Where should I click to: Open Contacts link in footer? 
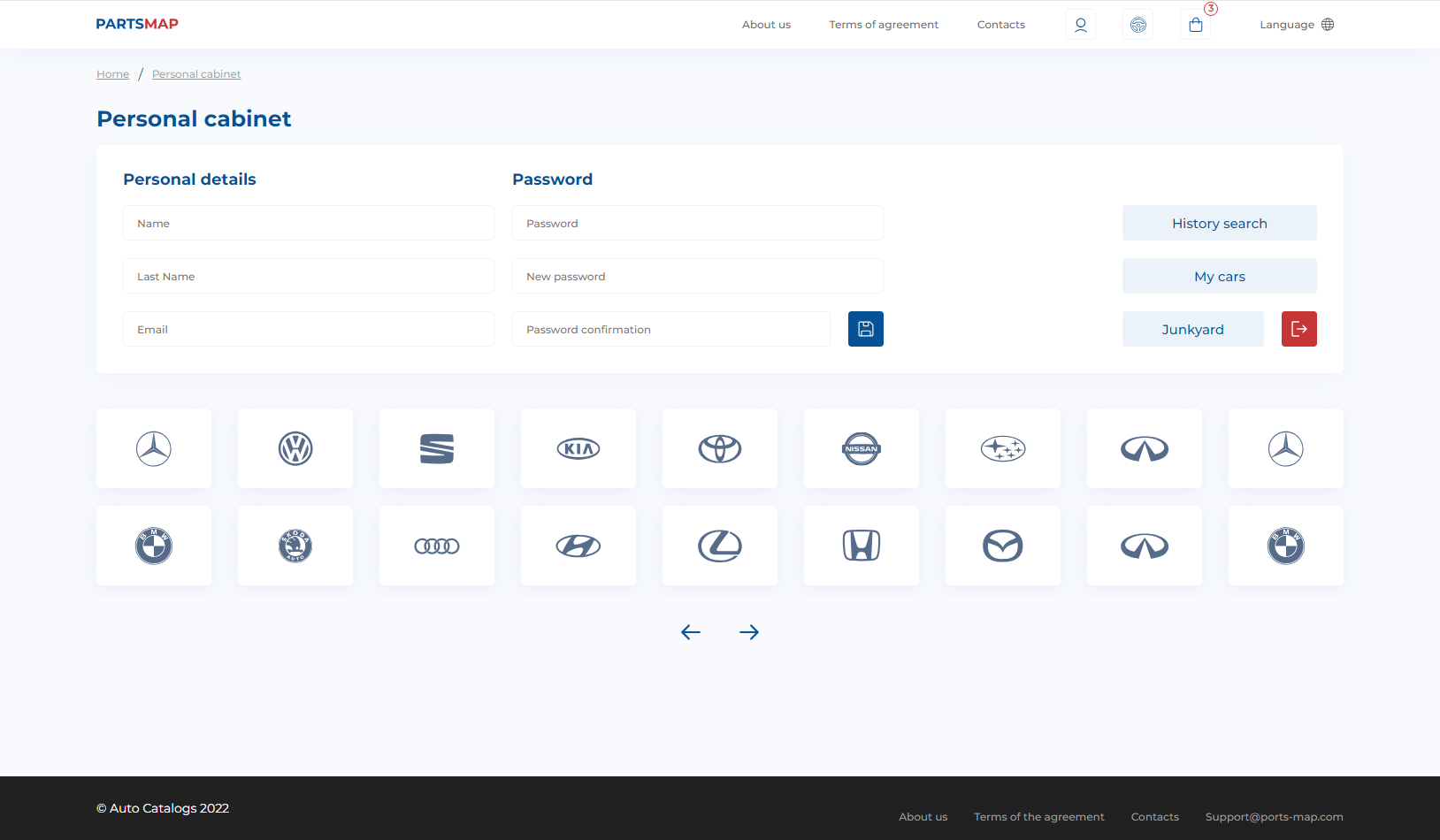(x=1155, y=817)
